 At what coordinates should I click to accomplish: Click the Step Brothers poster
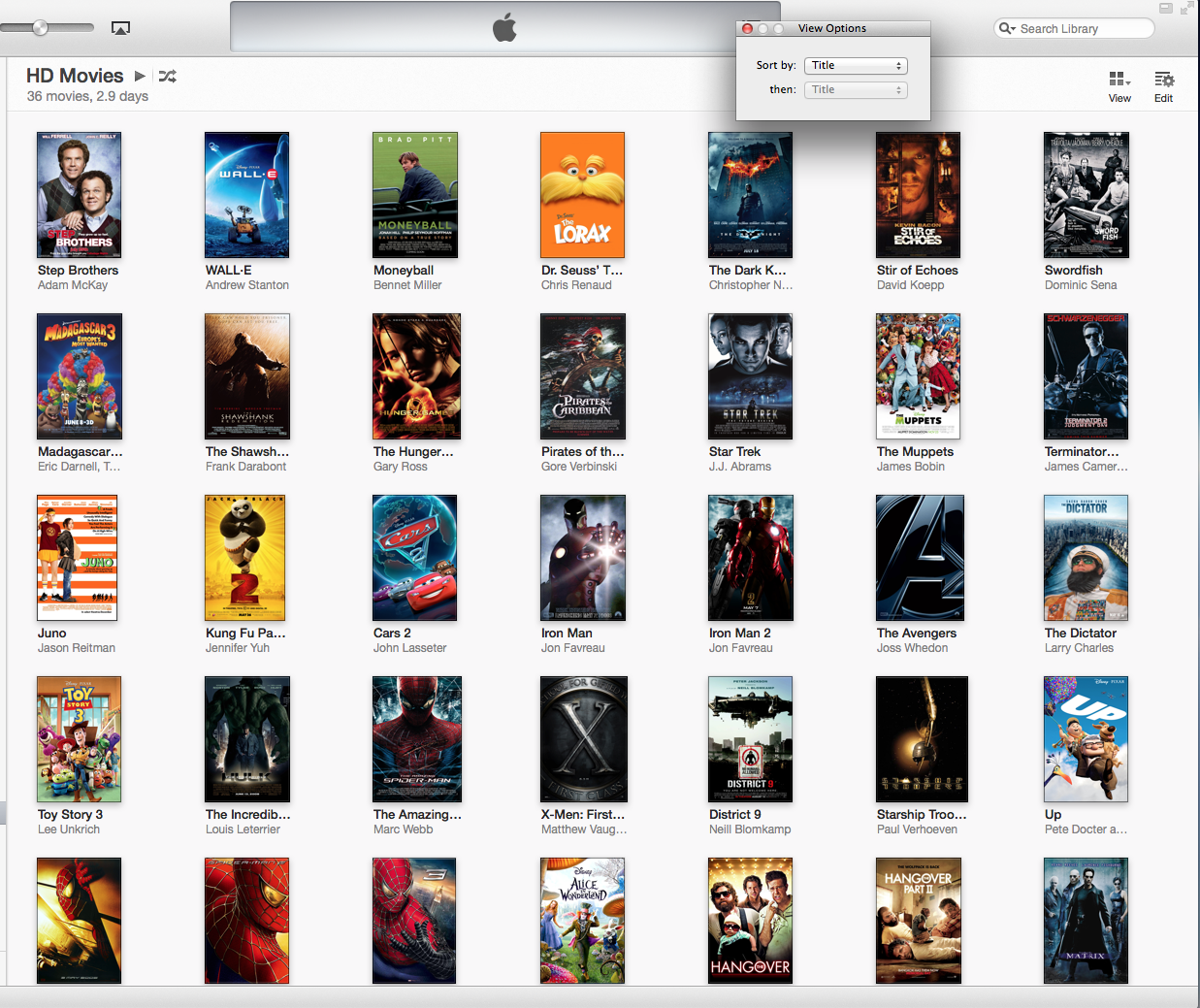(x=79, y=195)
